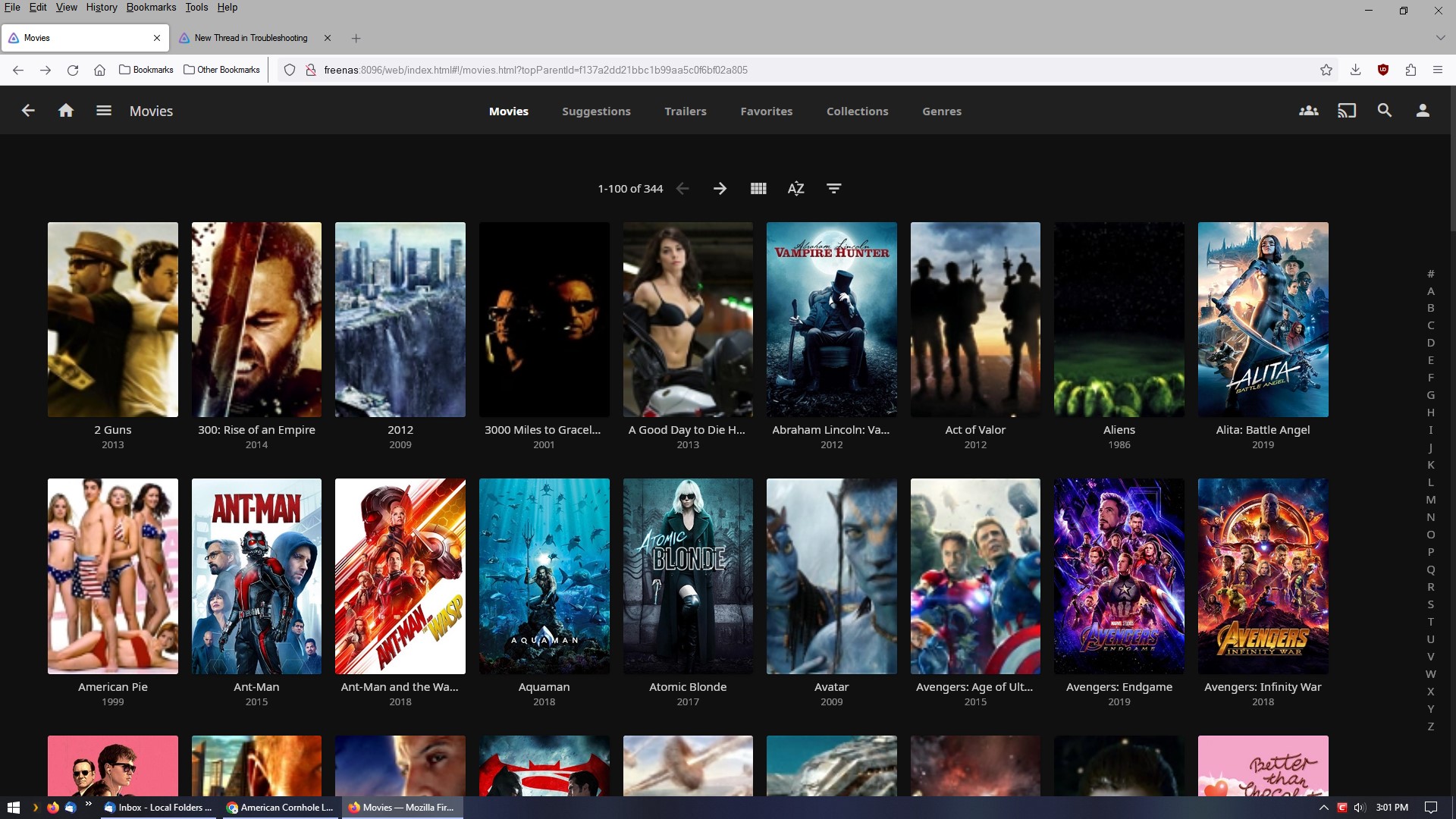This screenshot has width=1456, height=819.
Task: Open the filter options menu
Action: click(x=833, y=189)
